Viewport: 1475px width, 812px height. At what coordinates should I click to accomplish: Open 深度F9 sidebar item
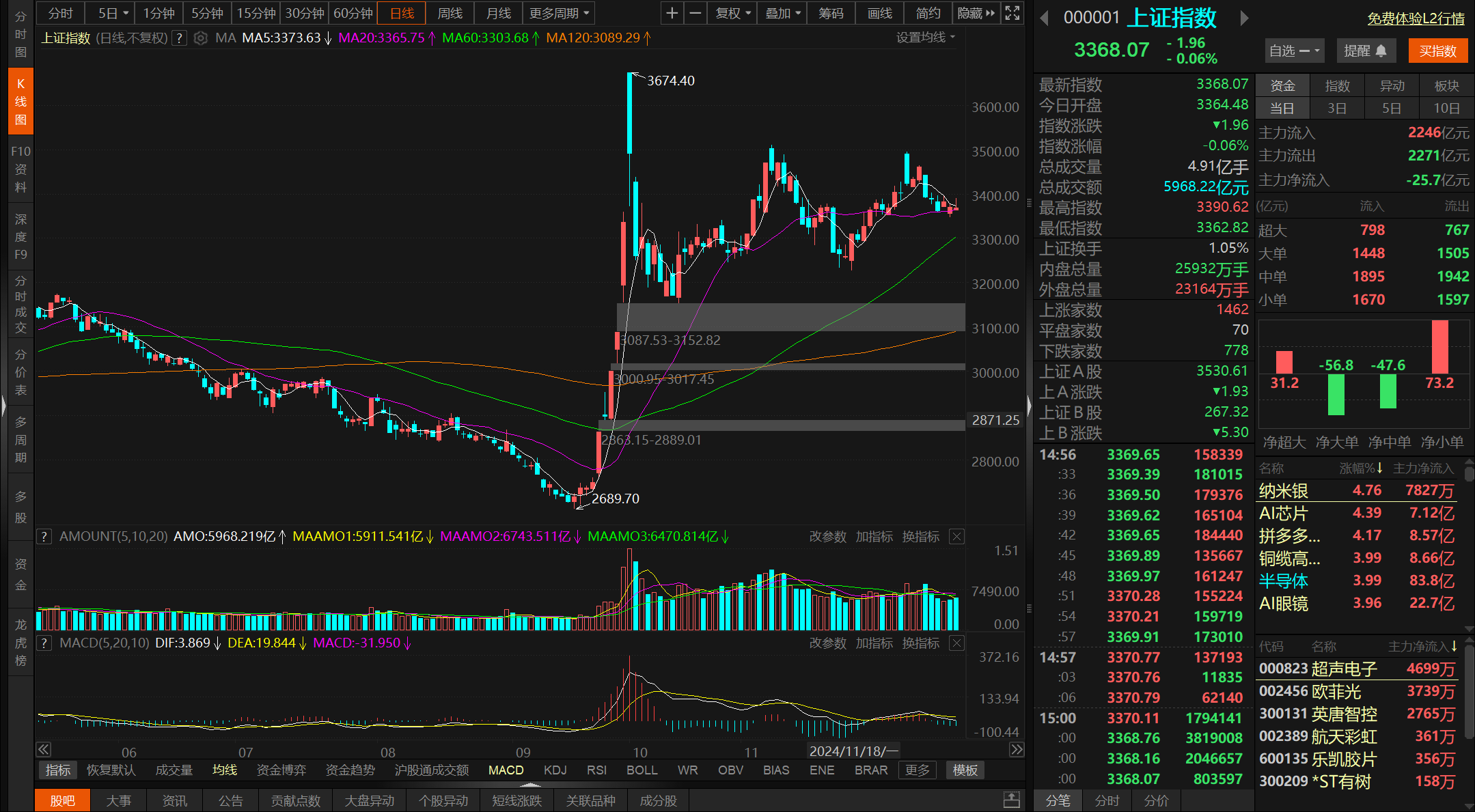[20, 236]
